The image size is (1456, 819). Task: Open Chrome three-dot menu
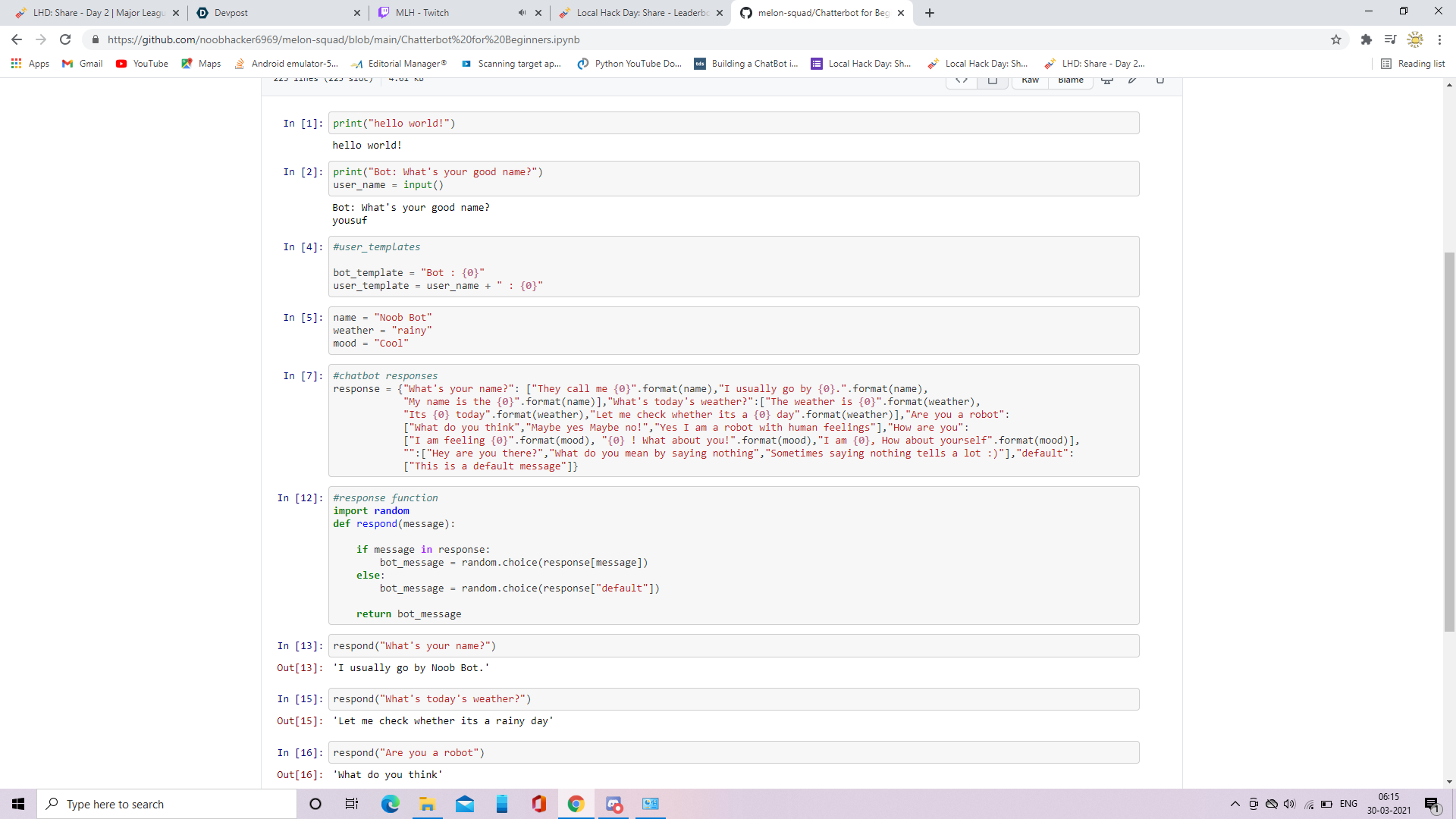[x=1439, y=39]
